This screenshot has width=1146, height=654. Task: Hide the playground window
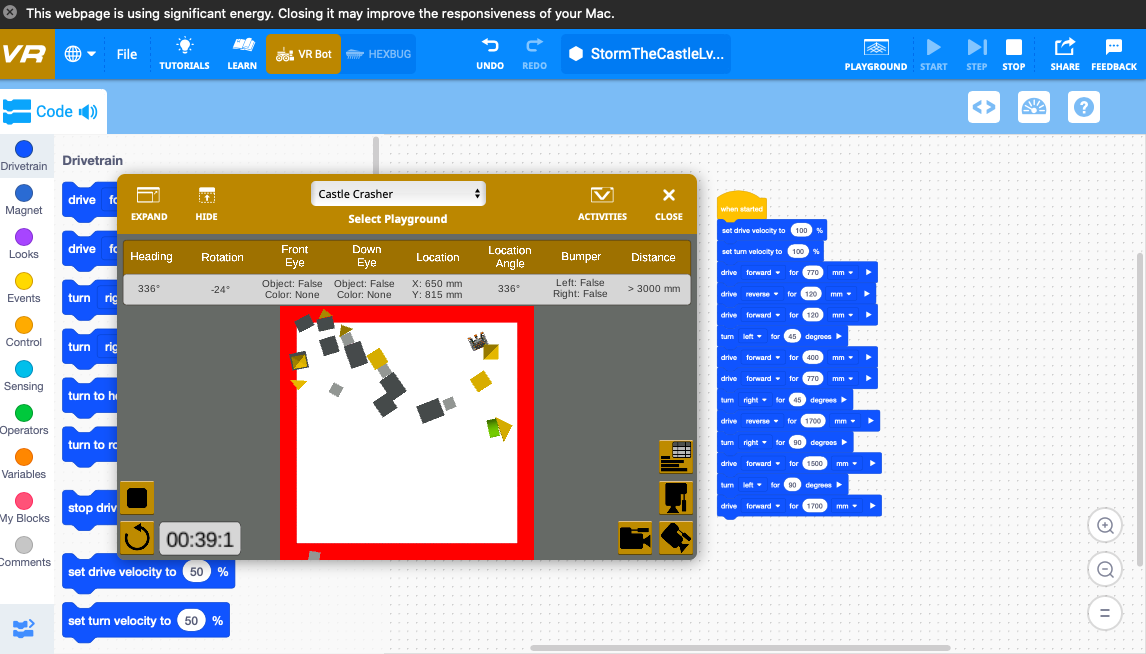pyautogui.click(x=207, y=202)
